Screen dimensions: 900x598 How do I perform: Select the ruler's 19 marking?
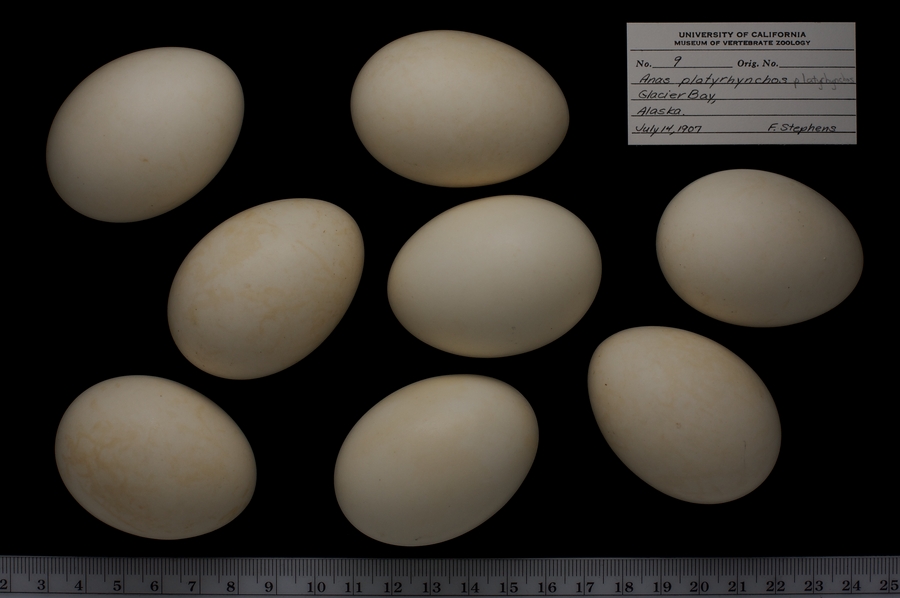coord(662,586)
